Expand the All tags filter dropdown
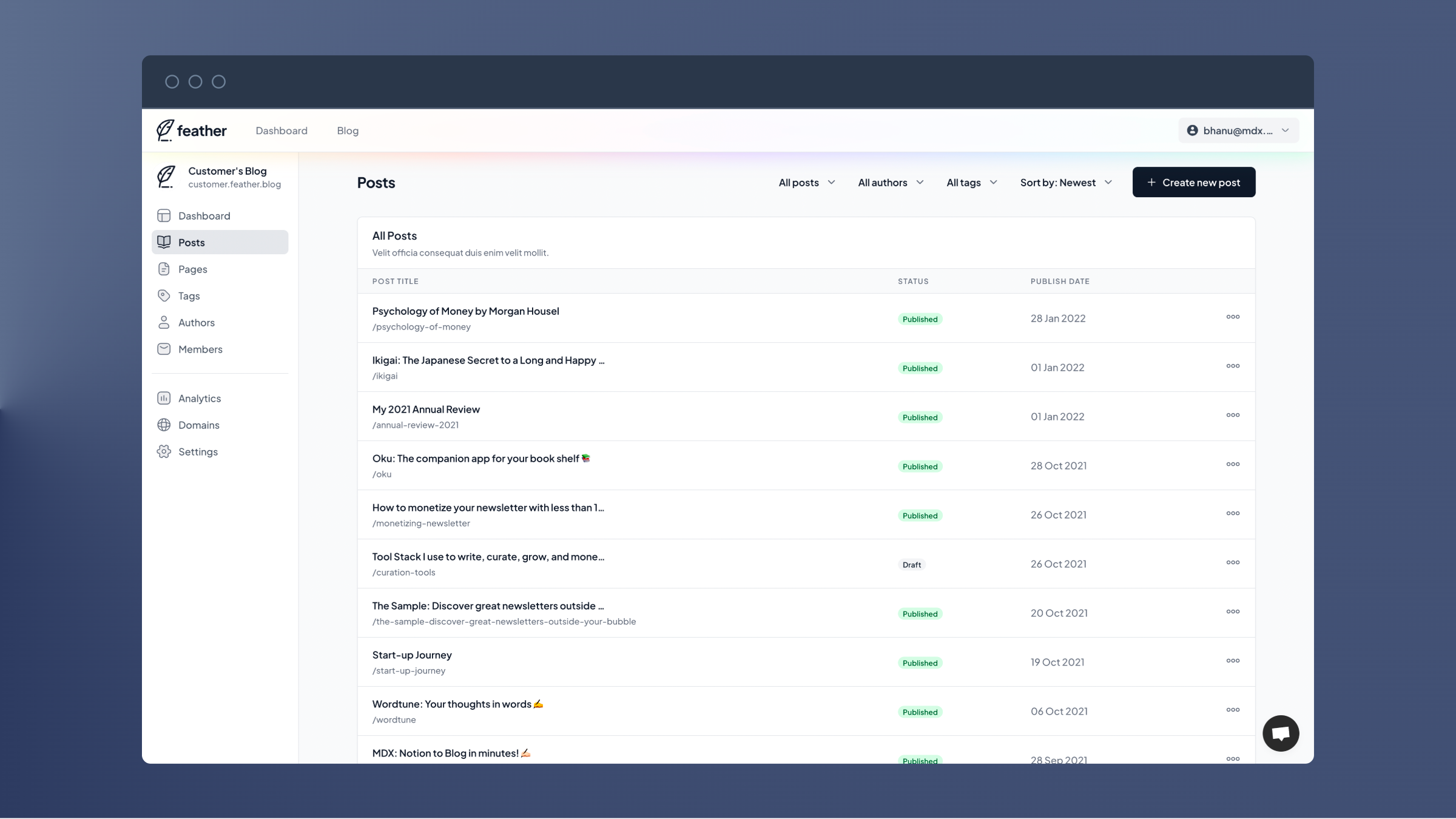The image size is (1456, 819). [x=972, y=183]
